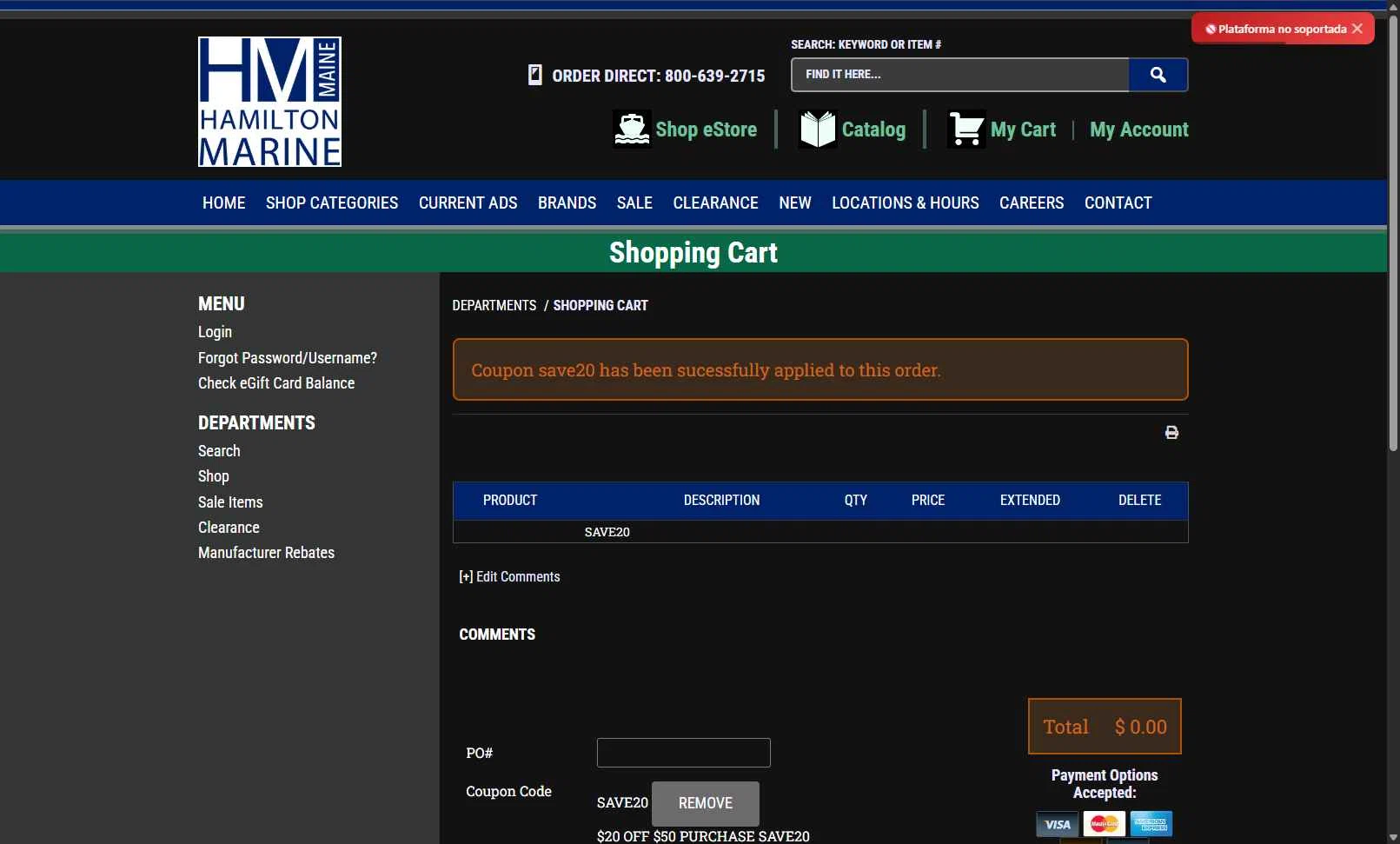Open the CONTACT menu item
The width and height of the screenshot is (1400, 844).
[x=1118, y=203]
